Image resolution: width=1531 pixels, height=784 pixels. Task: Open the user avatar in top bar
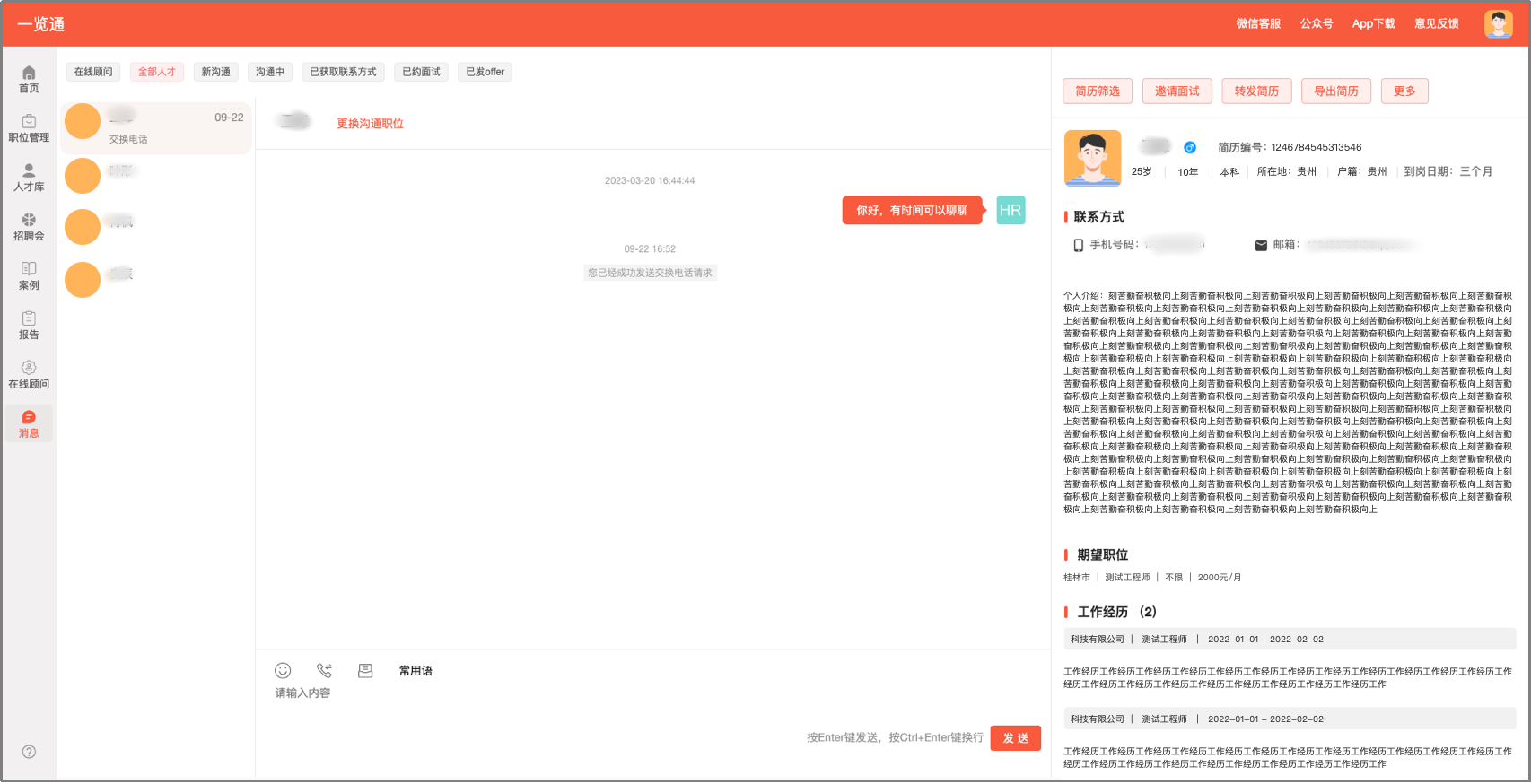tap(1498, 24)
